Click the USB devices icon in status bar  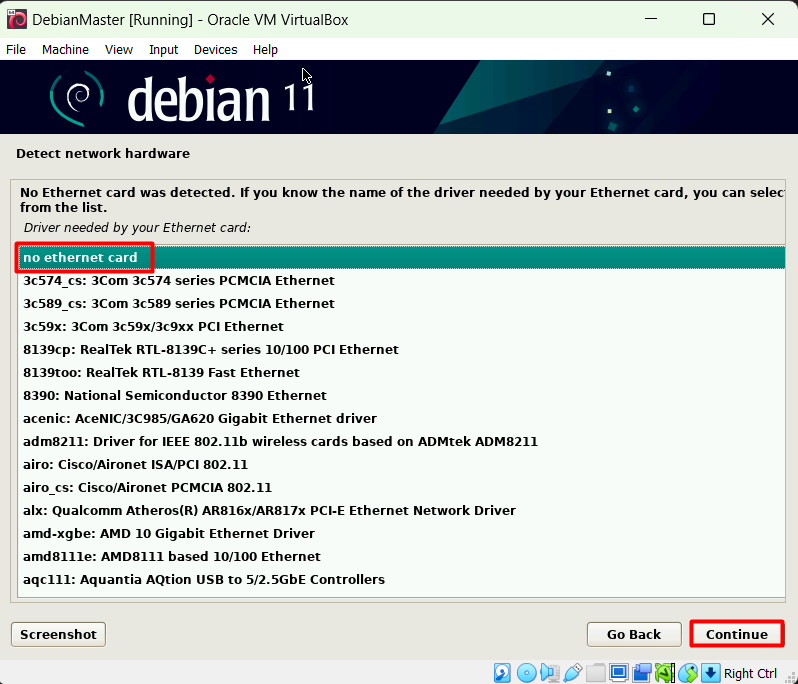point(573,673)
